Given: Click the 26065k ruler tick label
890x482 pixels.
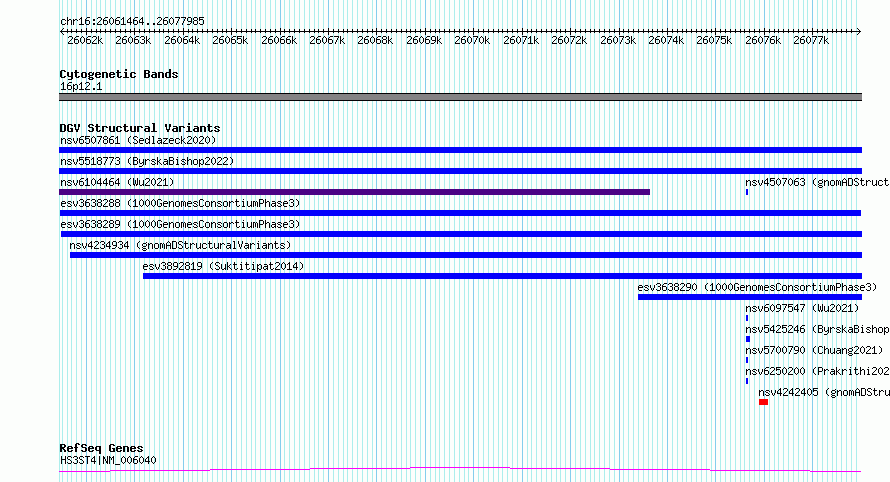Looking at the screenshot, I should click(230, 40).
